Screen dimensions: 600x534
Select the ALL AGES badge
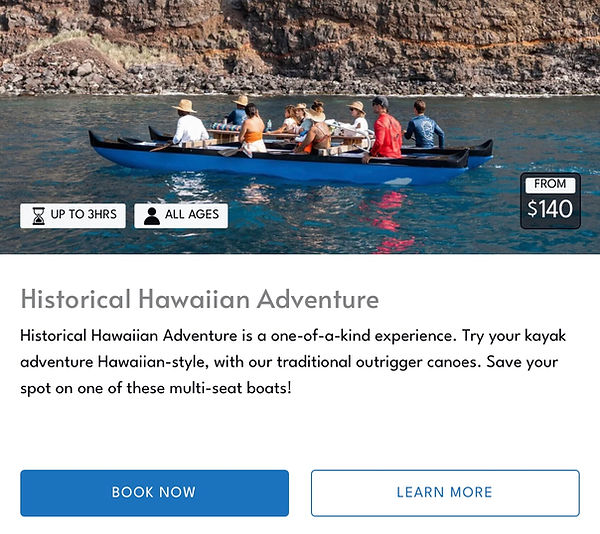click(x=181, y=216)
